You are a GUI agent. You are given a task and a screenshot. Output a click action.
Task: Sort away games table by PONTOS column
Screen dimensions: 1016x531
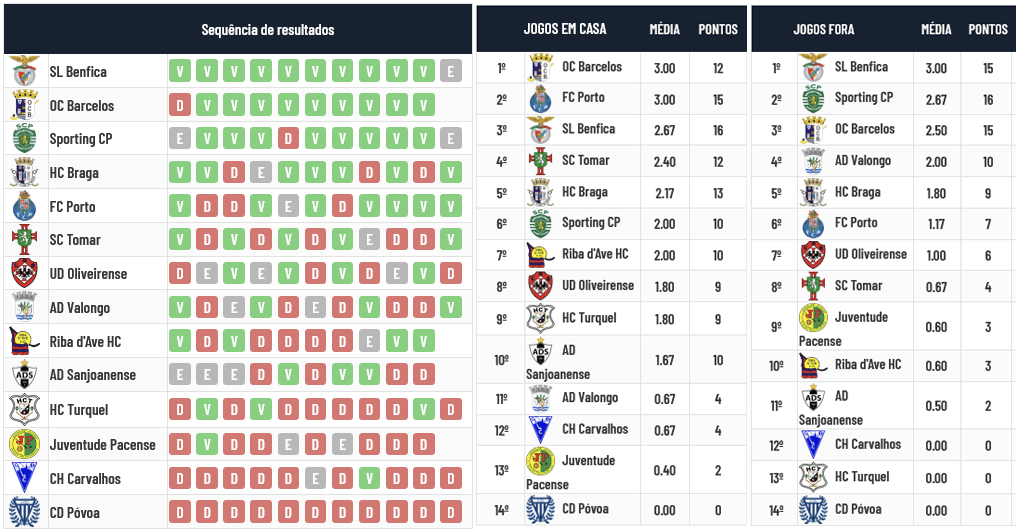click(x=987, y=29)
